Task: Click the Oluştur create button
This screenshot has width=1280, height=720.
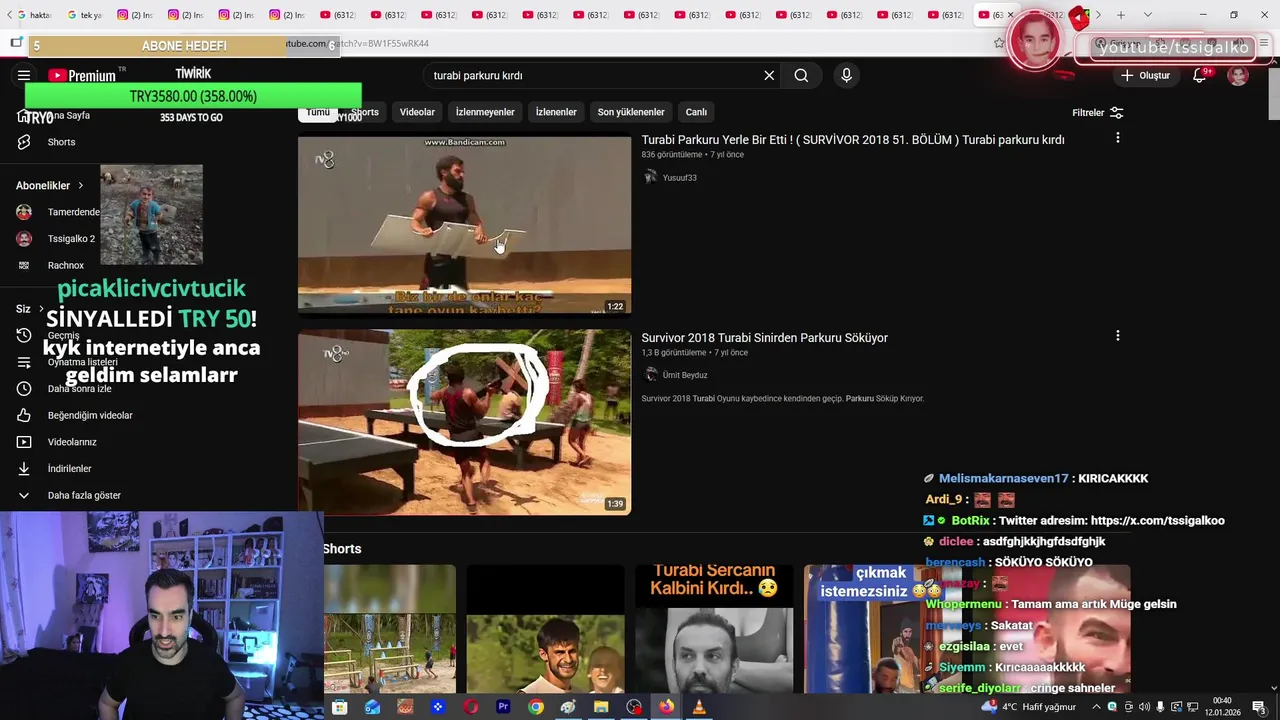Action: click(x=1145, y=75)
